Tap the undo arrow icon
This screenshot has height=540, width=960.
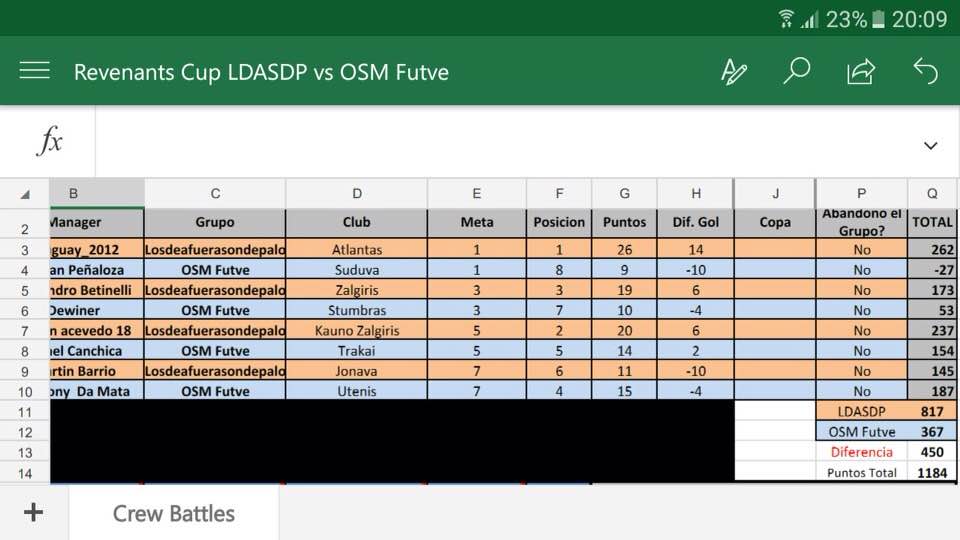click(925, 71)
